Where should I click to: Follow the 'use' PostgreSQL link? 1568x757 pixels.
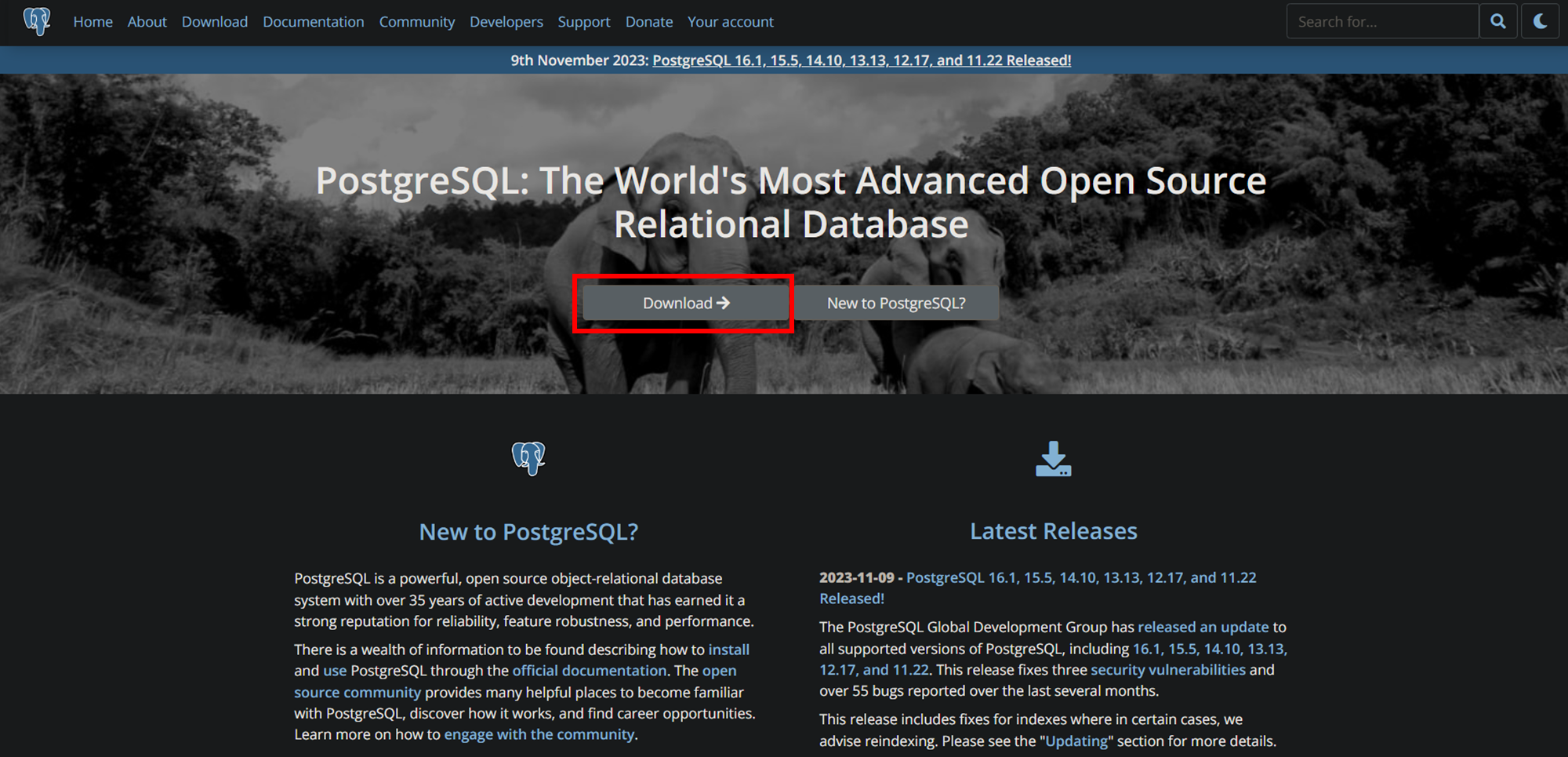click(x=335, y=671)
